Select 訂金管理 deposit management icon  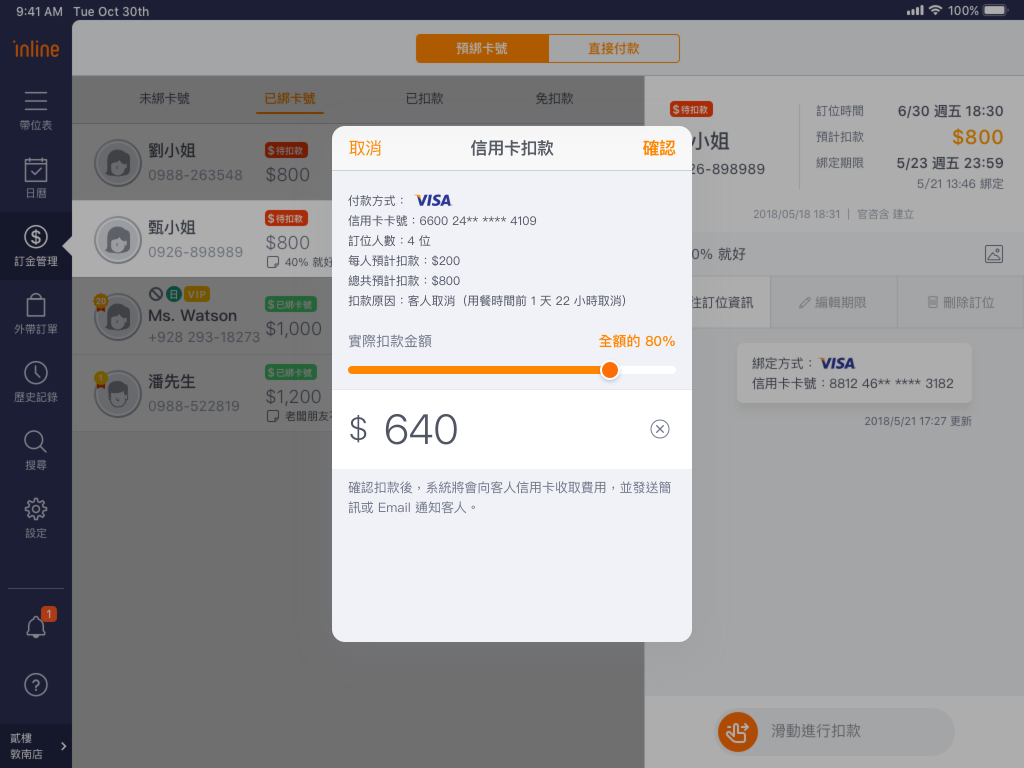click(36, 238)
